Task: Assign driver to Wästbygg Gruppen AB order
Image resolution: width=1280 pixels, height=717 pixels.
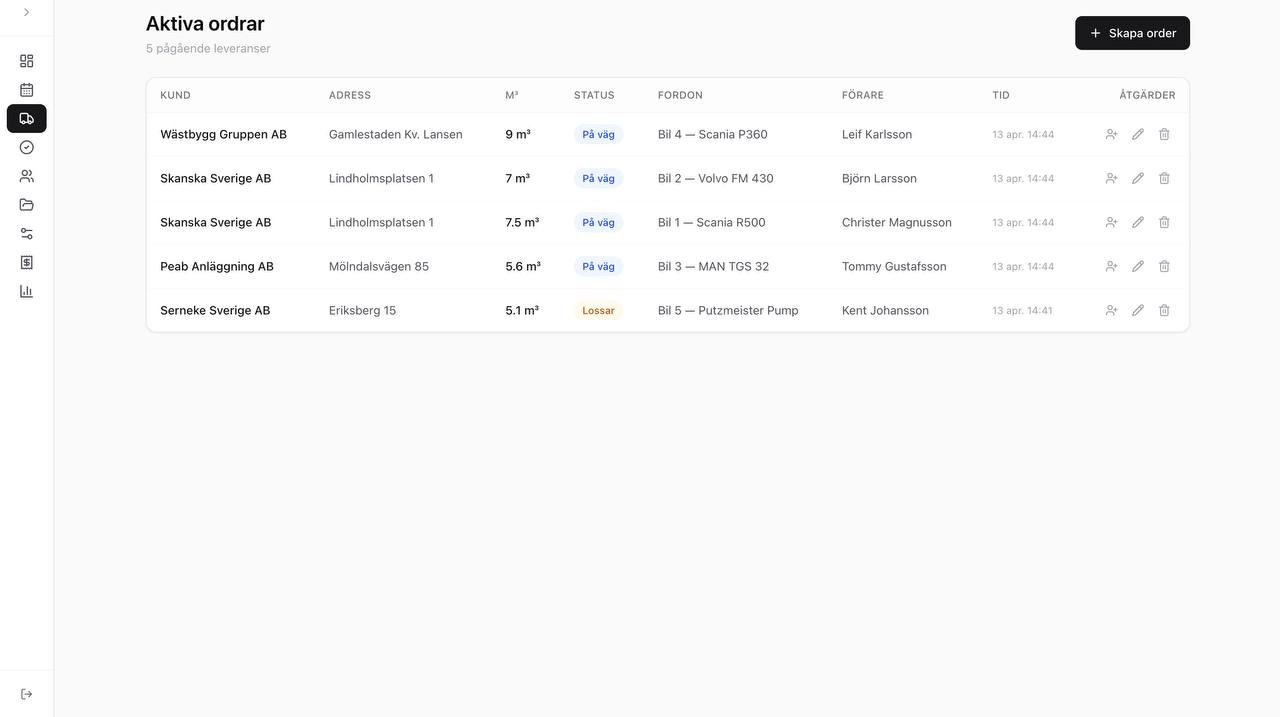Action: pyautogui.click(x=1111, y=134)
